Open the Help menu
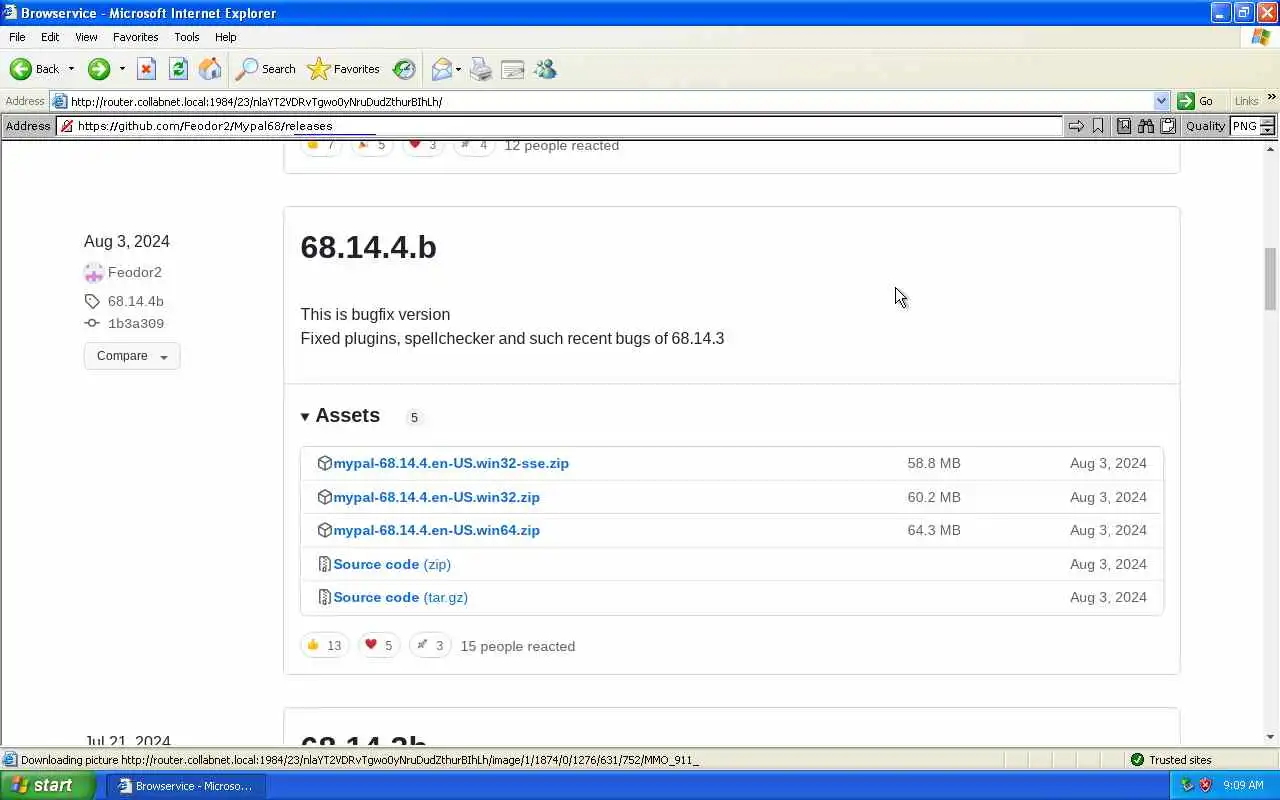The height and width of the screenshot is (800, 1280). [226, 37]
